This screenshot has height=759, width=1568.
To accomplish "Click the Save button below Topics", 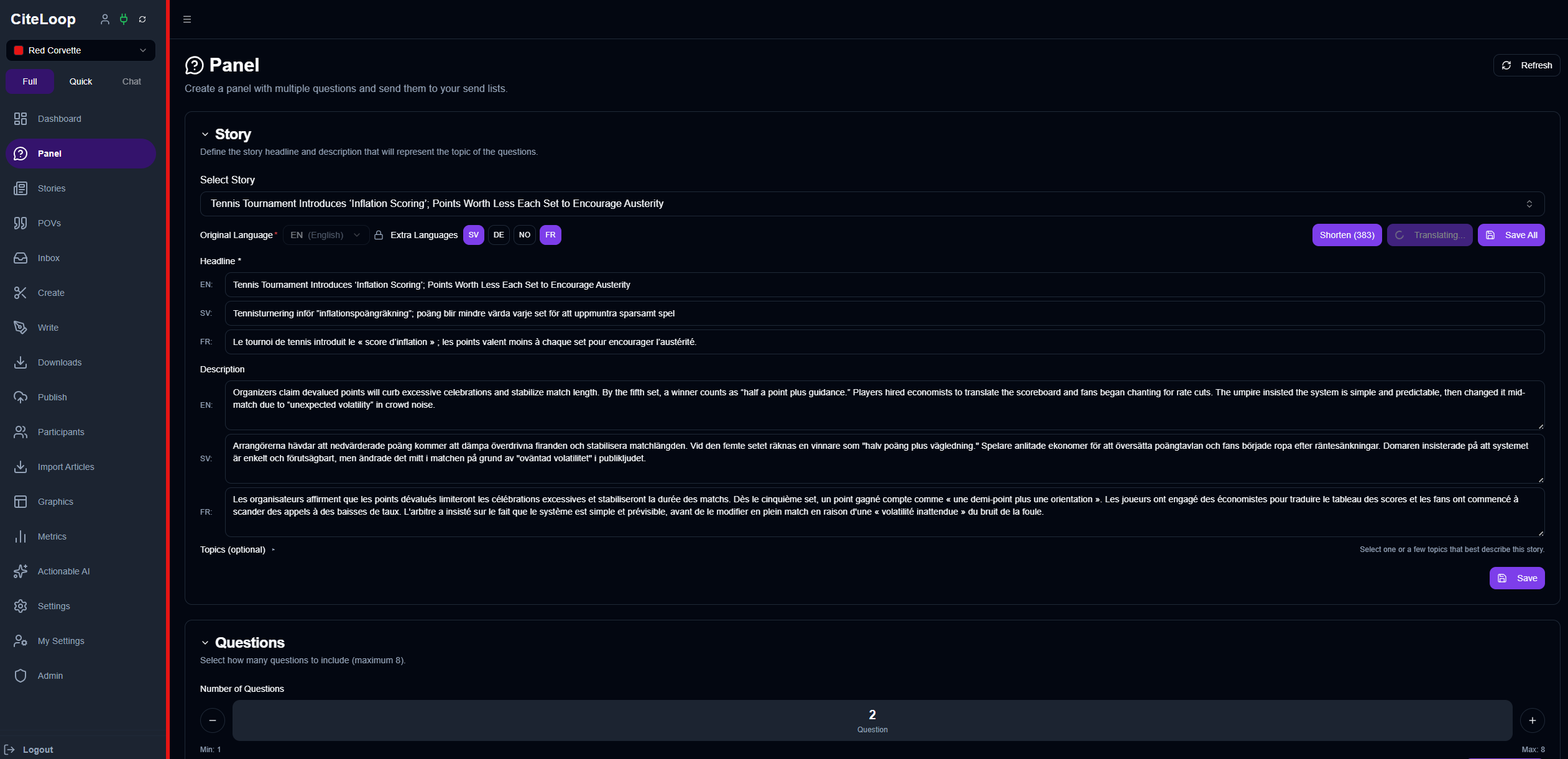I will coord(1517,578).
